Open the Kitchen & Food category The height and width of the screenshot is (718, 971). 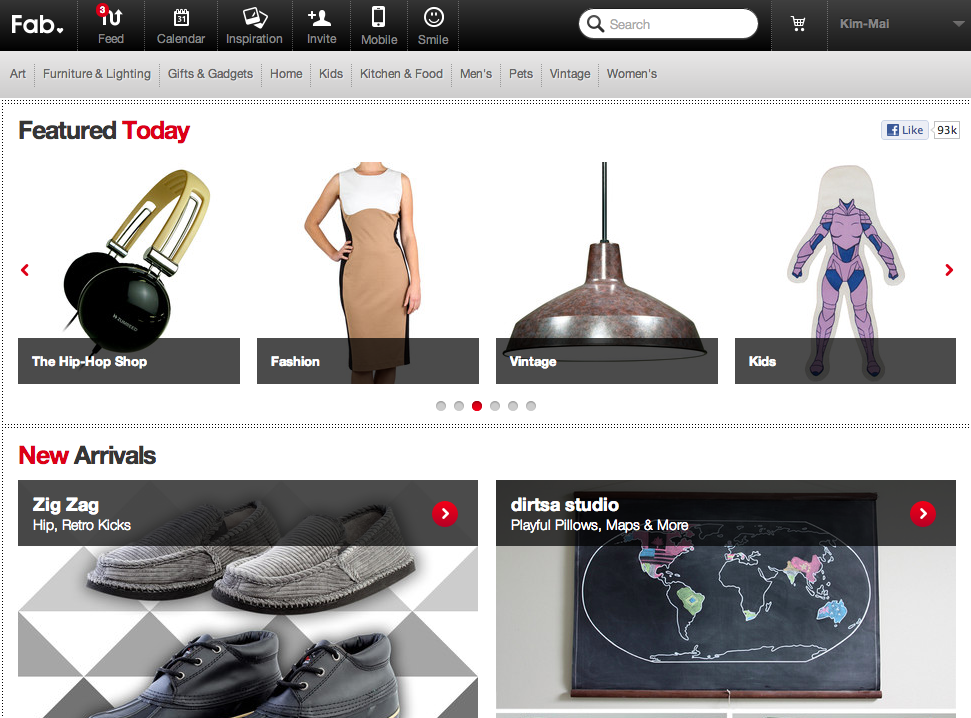pos(401,74)
